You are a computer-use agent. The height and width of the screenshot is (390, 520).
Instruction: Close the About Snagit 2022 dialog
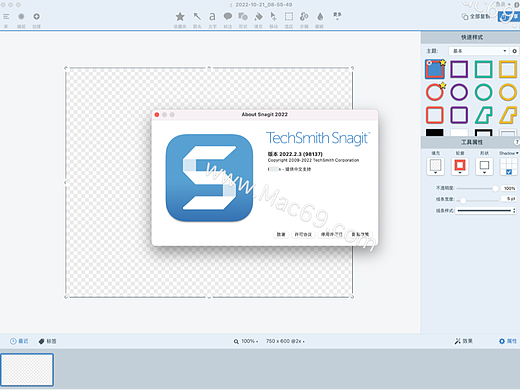[x=157, y=115]
